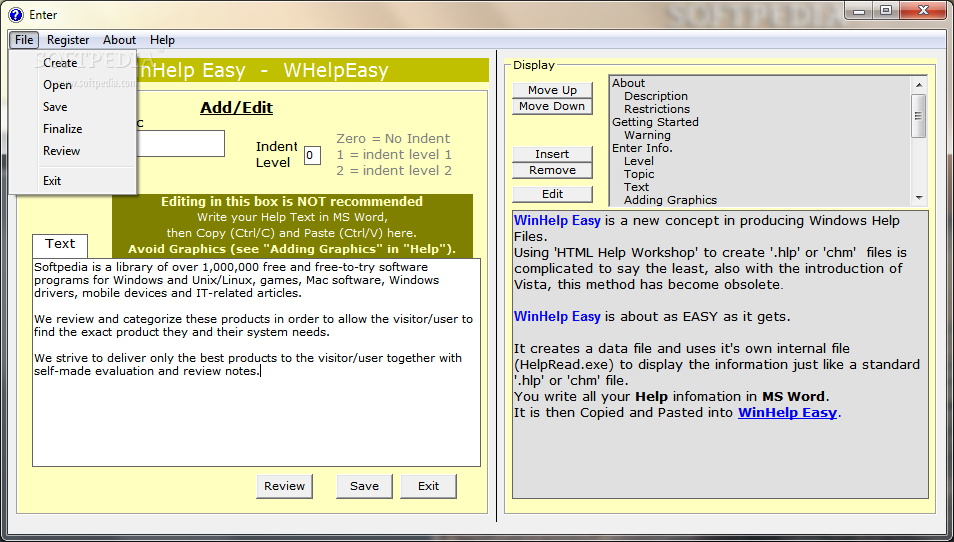This screenshot has height=542, width=954.
Task: Choose Exit in the File dropdown menu
Action: pos(72,181)
